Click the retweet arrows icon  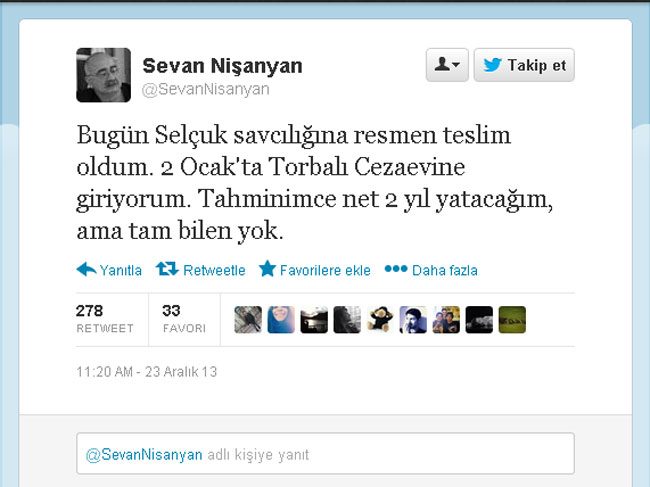(167, 269)
